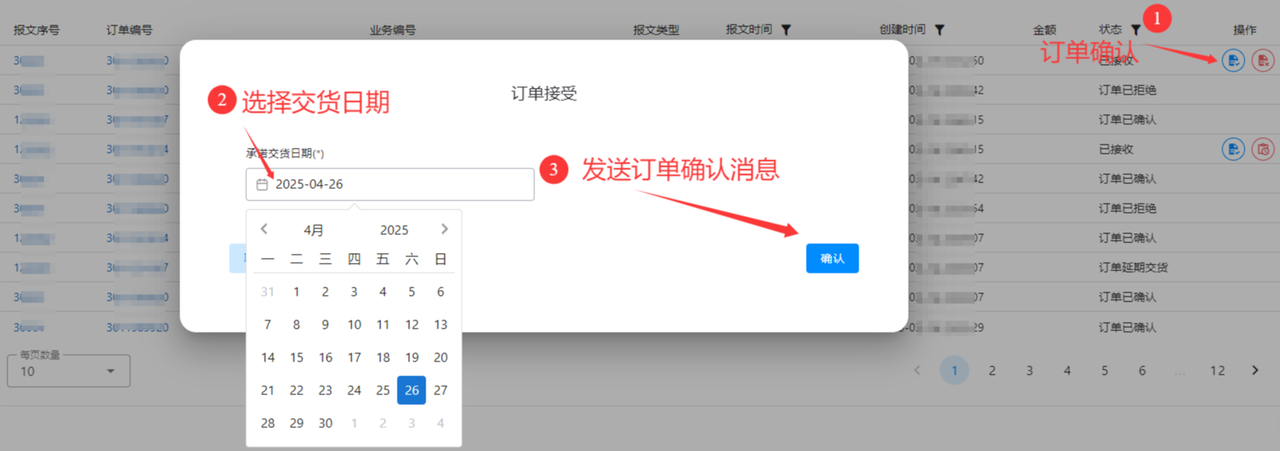Click the calendar icon in the date field
The width and height of the screenshot is (1280, 451).
pos(262,184)
